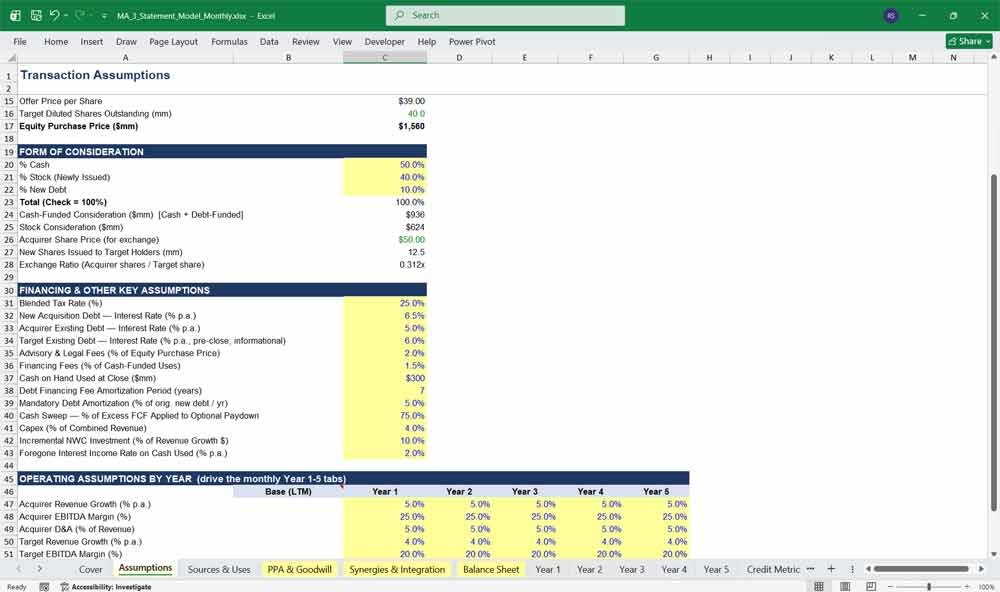Click scroll right arrow on horizontal scrollbar
Image resolution: width=1000 pixels, height=592 pixels.
pyautogui.click(x=981, y=568)
